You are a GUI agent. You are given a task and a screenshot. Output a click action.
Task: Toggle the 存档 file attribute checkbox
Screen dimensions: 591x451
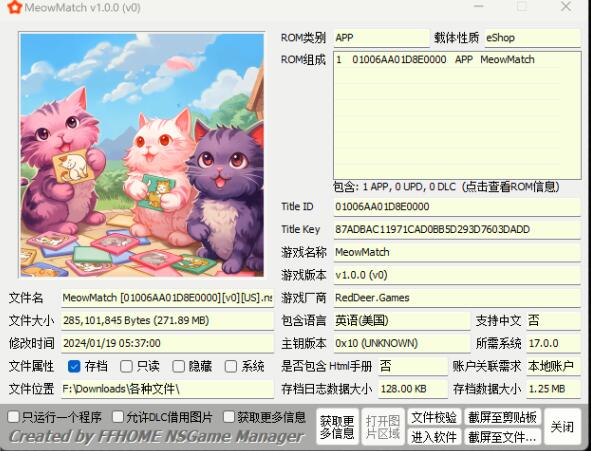[x=74, y=366]
